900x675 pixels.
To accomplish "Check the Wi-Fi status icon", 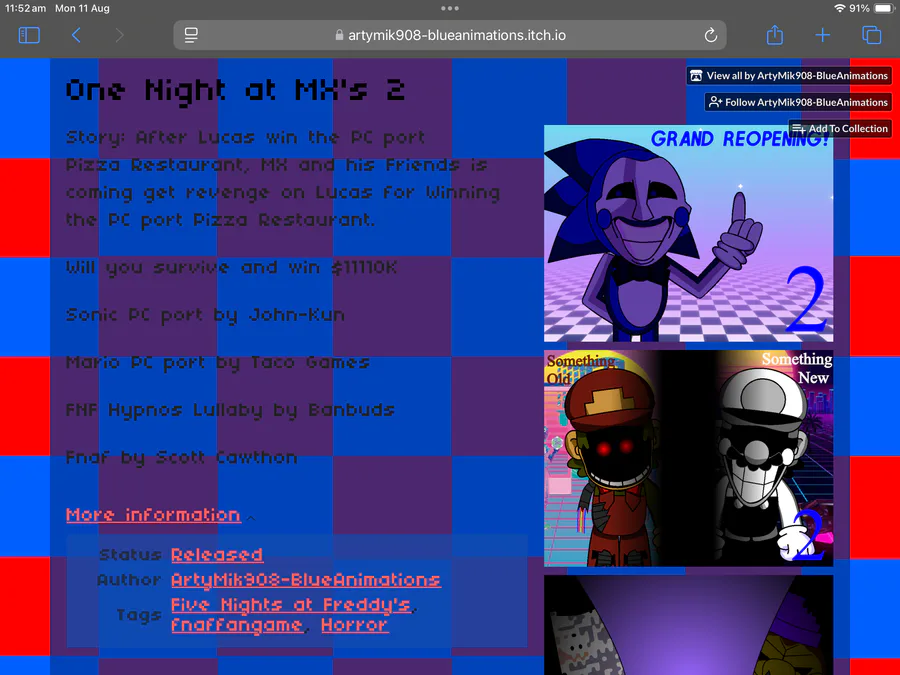I will coord(840,8).
